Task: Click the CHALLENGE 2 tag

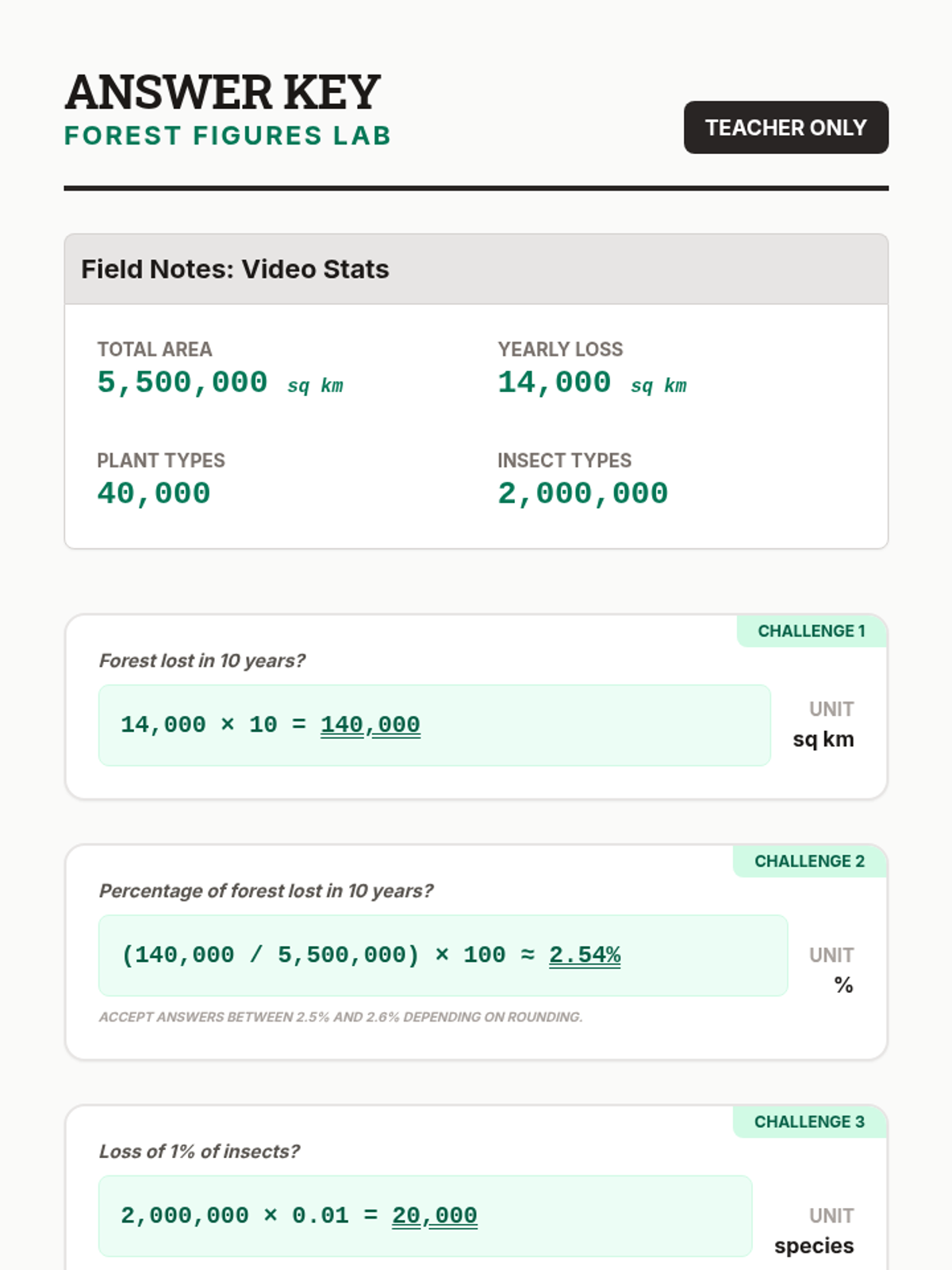Action: [x=809, y=861]
